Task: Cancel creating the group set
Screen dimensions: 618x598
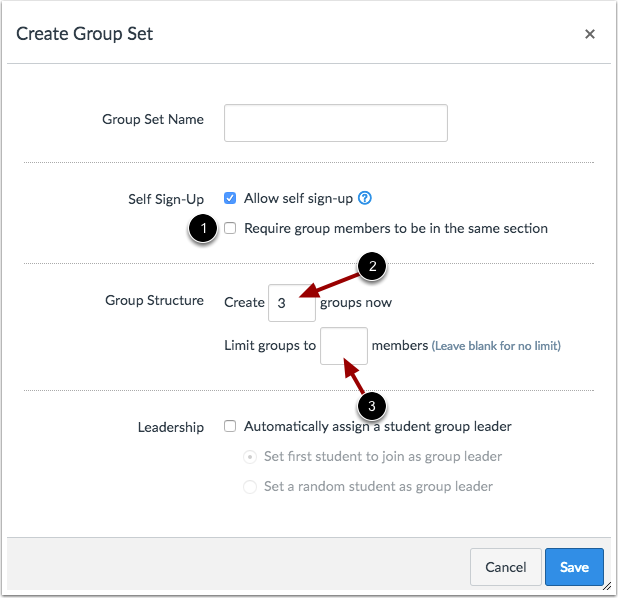Action: click(x=506, y=567)
